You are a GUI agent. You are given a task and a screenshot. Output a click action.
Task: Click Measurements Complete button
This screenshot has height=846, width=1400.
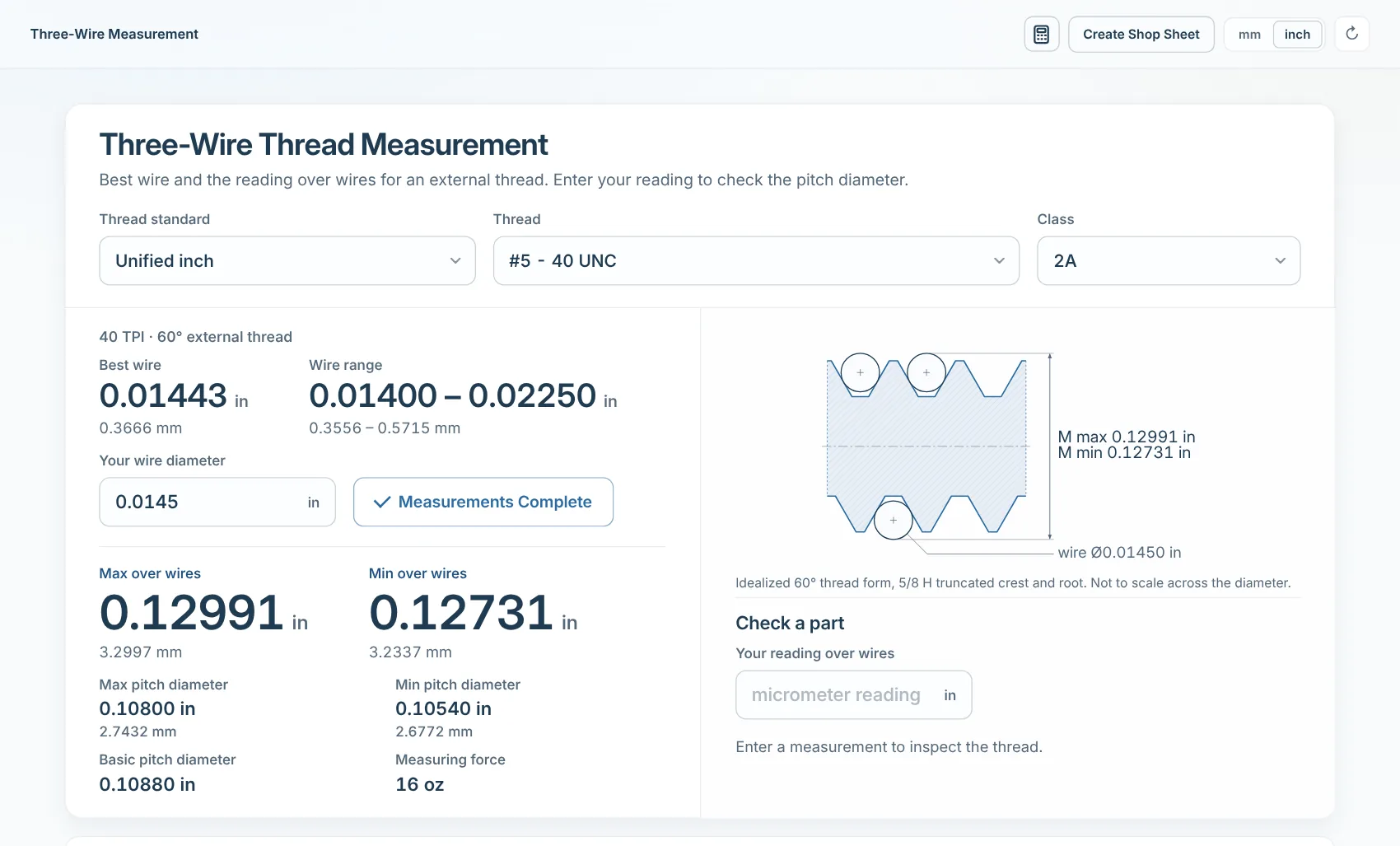coord(483,502)
